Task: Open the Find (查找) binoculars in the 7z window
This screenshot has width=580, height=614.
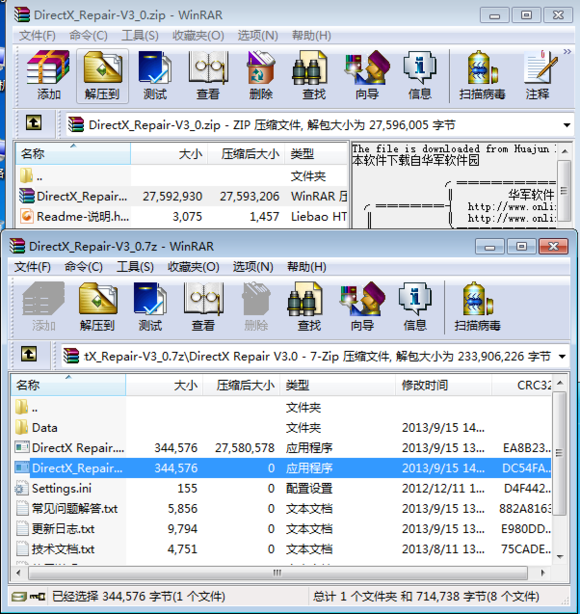Action: point(309,307)
